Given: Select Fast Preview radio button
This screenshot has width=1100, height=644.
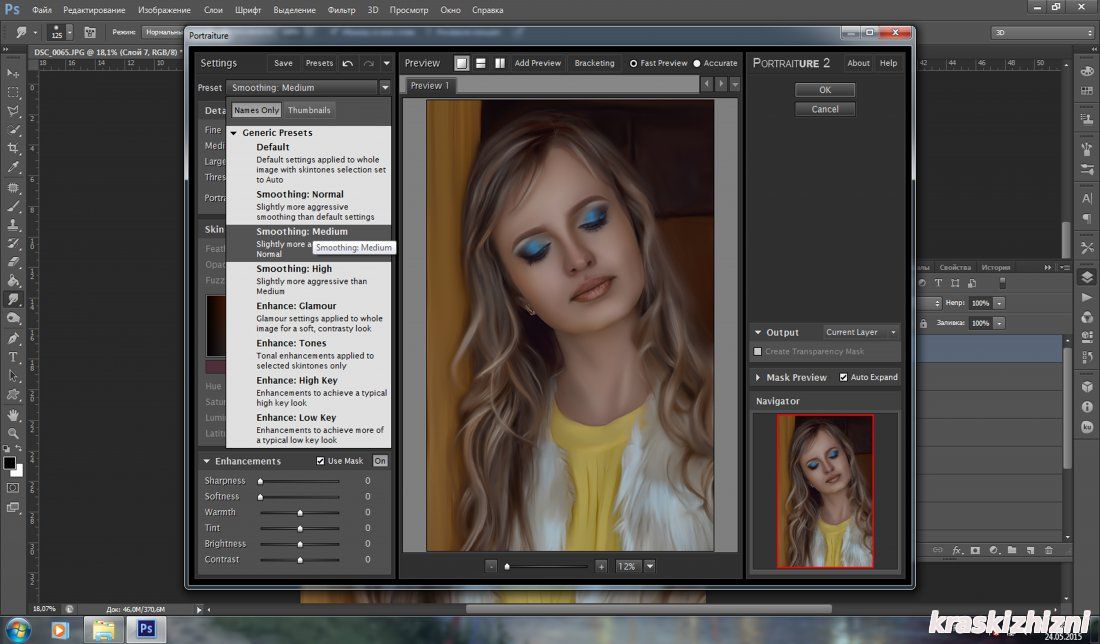Looking at the screenshot, I should [633, 63].
